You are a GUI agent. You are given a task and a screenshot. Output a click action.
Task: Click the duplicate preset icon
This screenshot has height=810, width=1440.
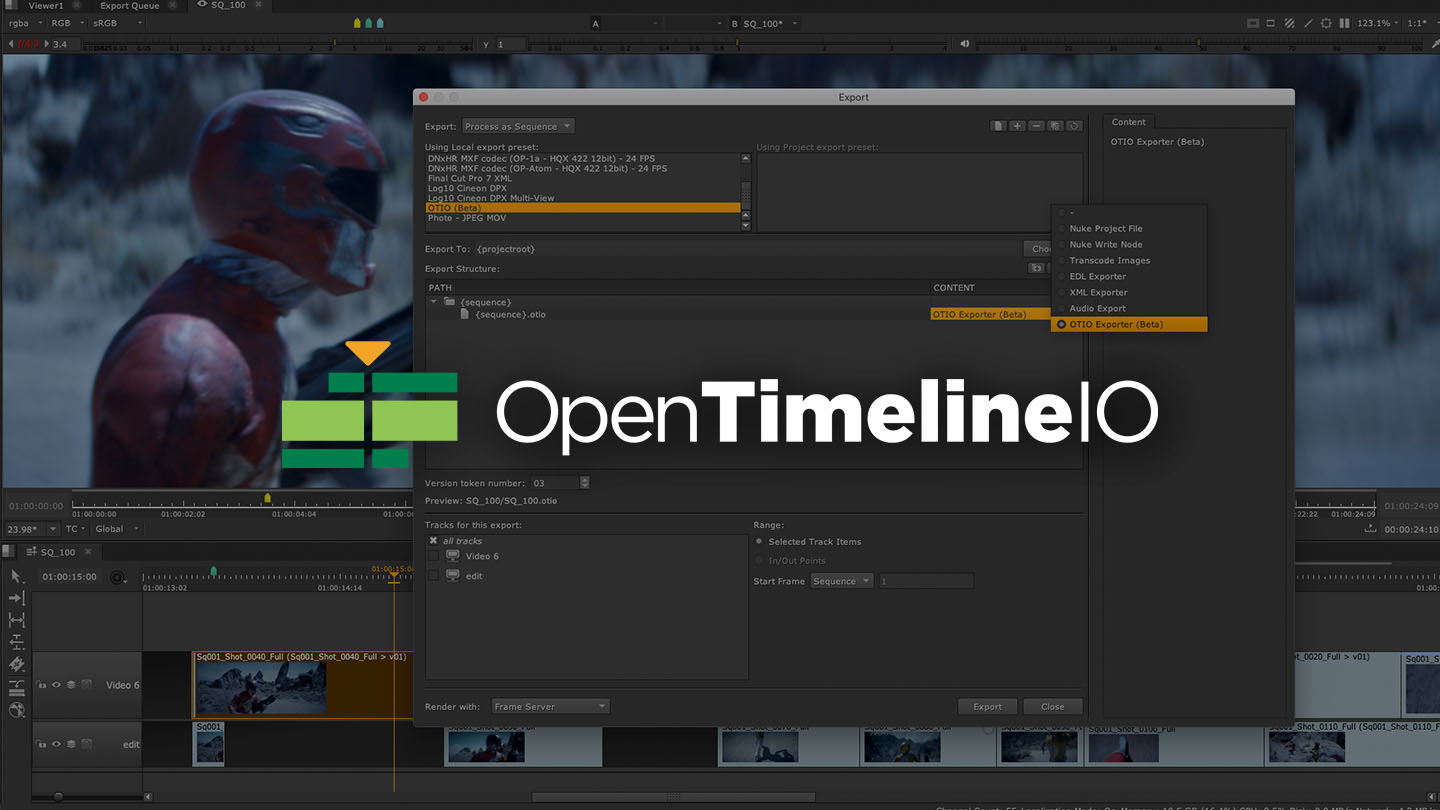1055,126
